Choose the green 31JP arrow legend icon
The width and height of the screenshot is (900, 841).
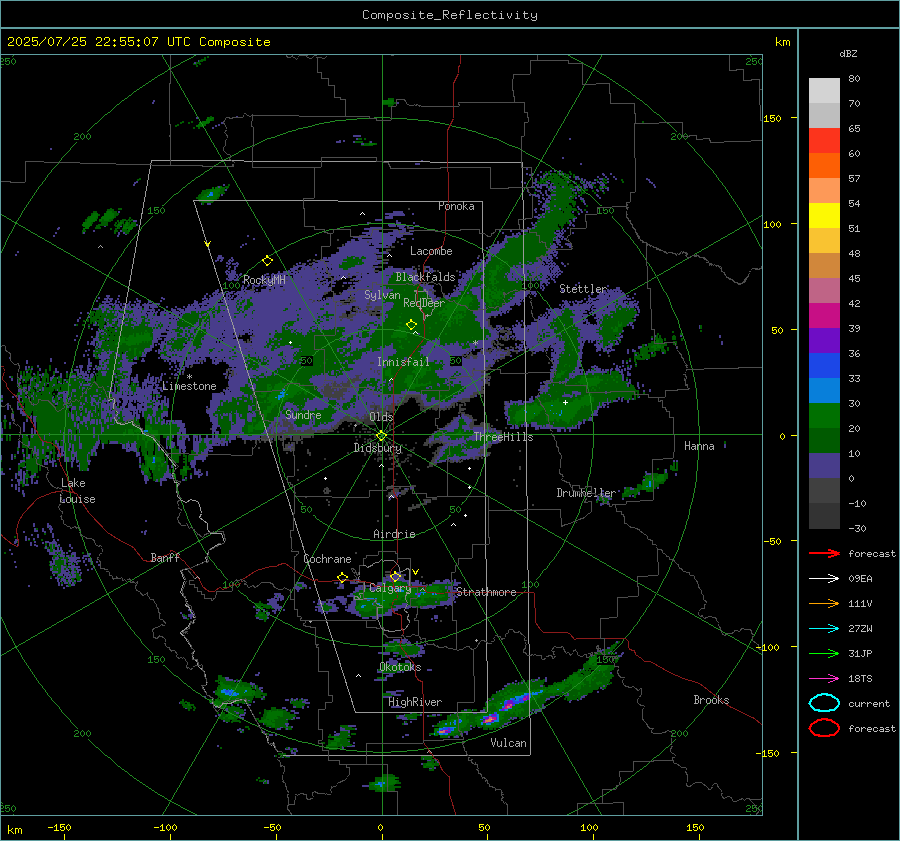click(x=824, y=653)
